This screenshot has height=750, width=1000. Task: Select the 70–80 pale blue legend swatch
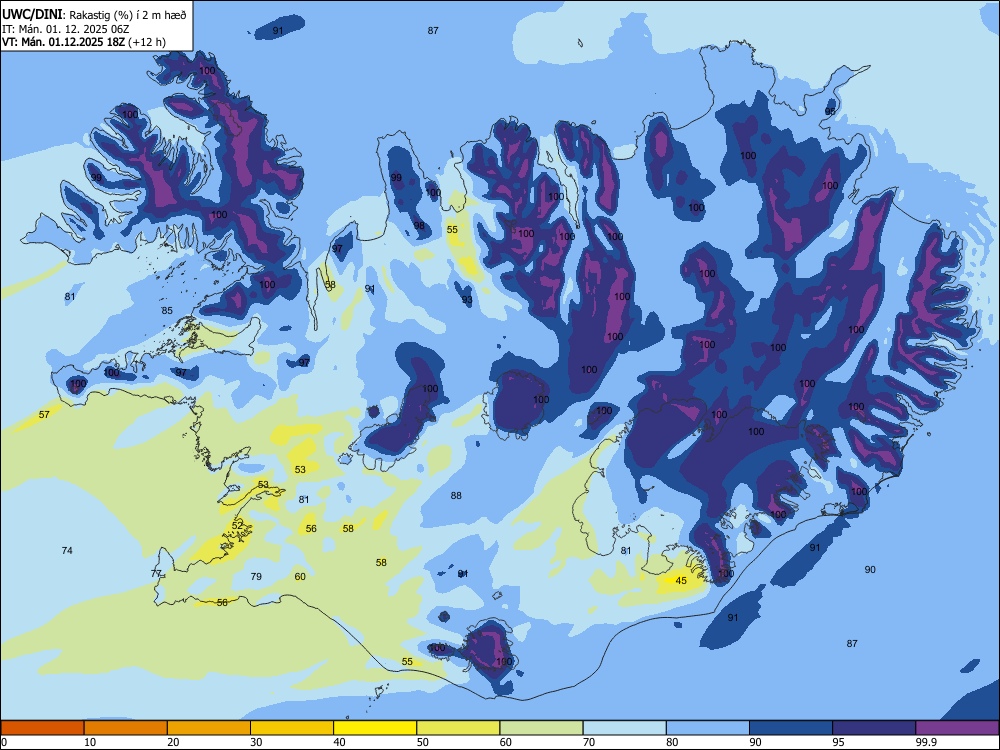(624, 728)
